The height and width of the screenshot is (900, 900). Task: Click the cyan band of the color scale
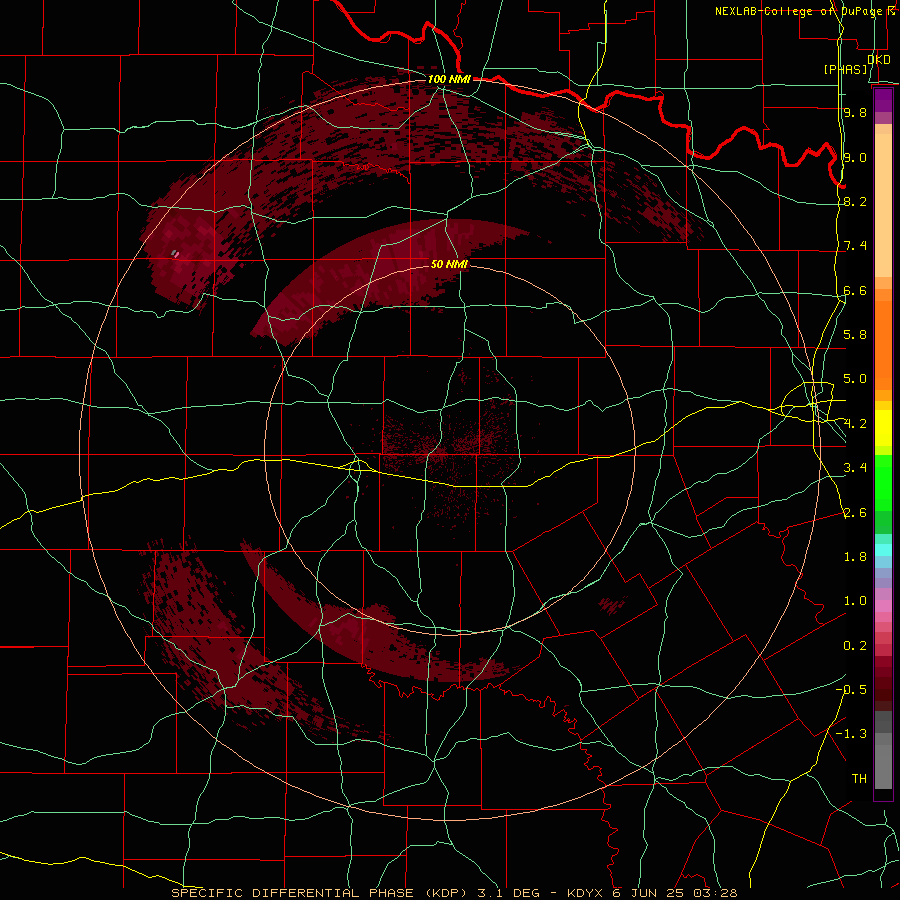883,550
